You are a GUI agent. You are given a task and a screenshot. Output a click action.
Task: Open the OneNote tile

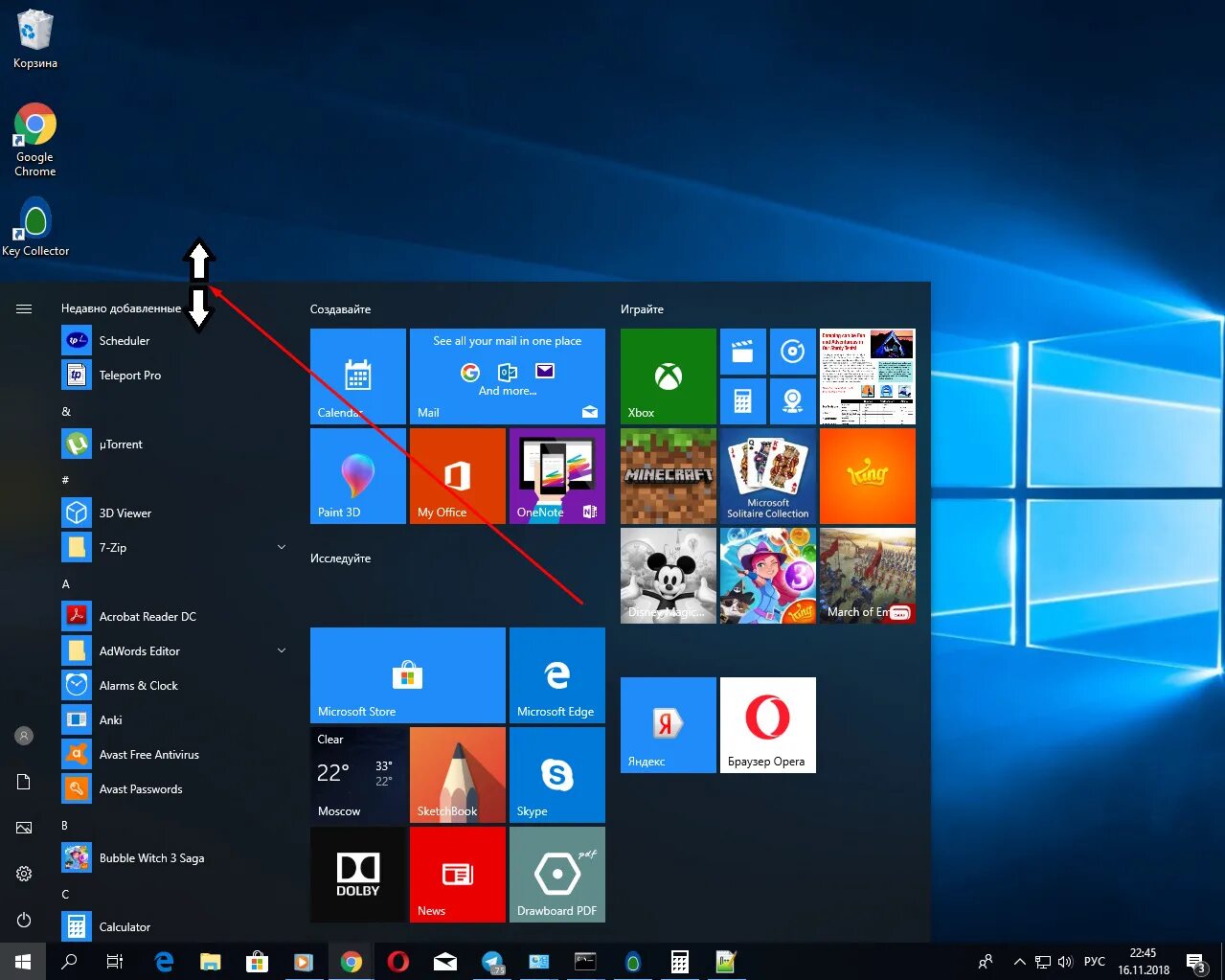(557, 476)
